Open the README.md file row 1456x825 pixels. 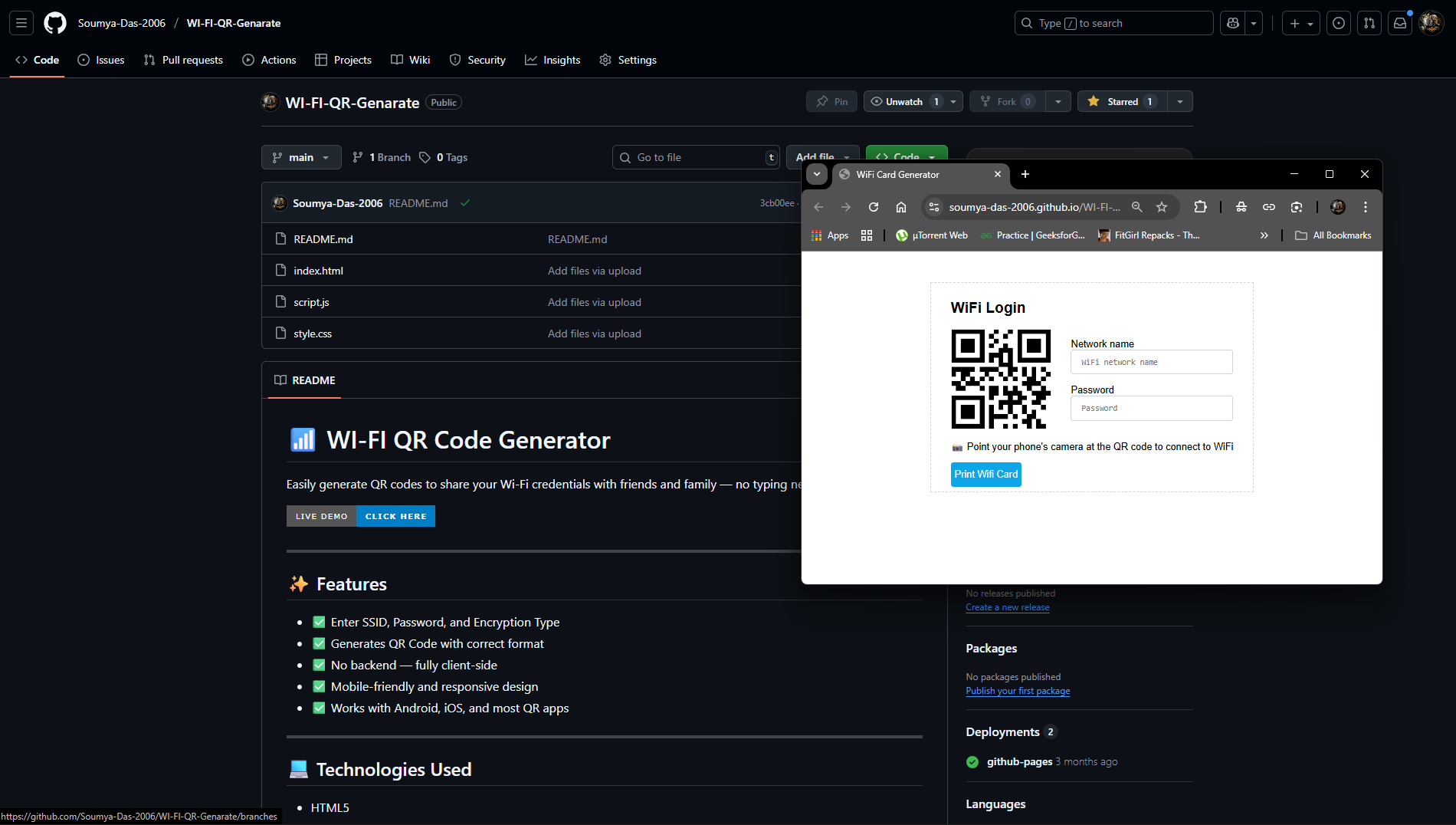point(323,239)
